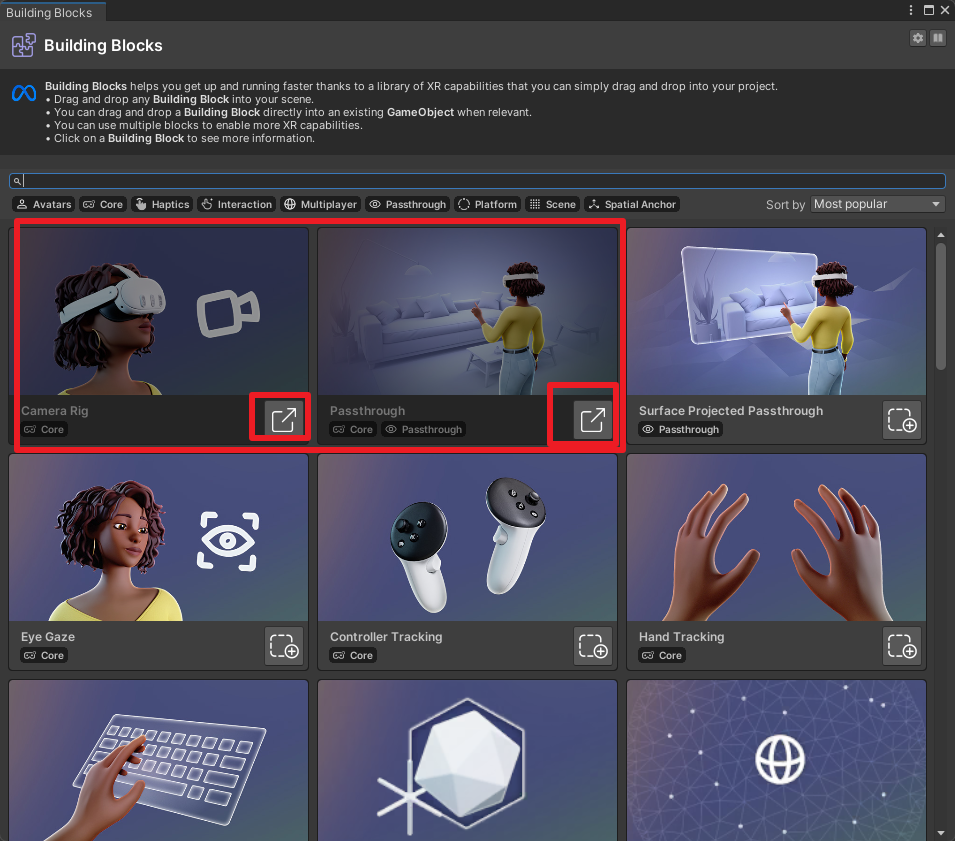Screen dimensions: 955x841
Task: Click the Passthrough block thumbnail
Action: point(467,312)
